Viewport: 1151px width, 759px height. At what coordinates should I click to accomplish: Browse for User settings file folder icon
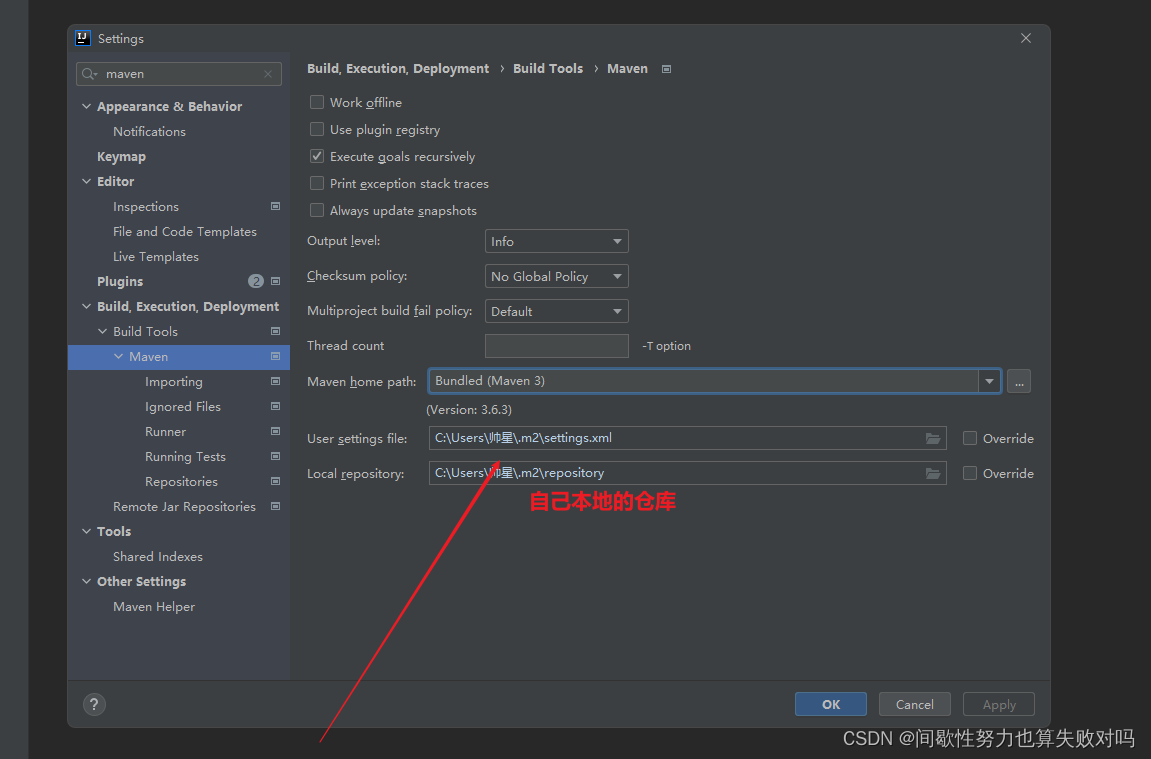pos(933,438)
